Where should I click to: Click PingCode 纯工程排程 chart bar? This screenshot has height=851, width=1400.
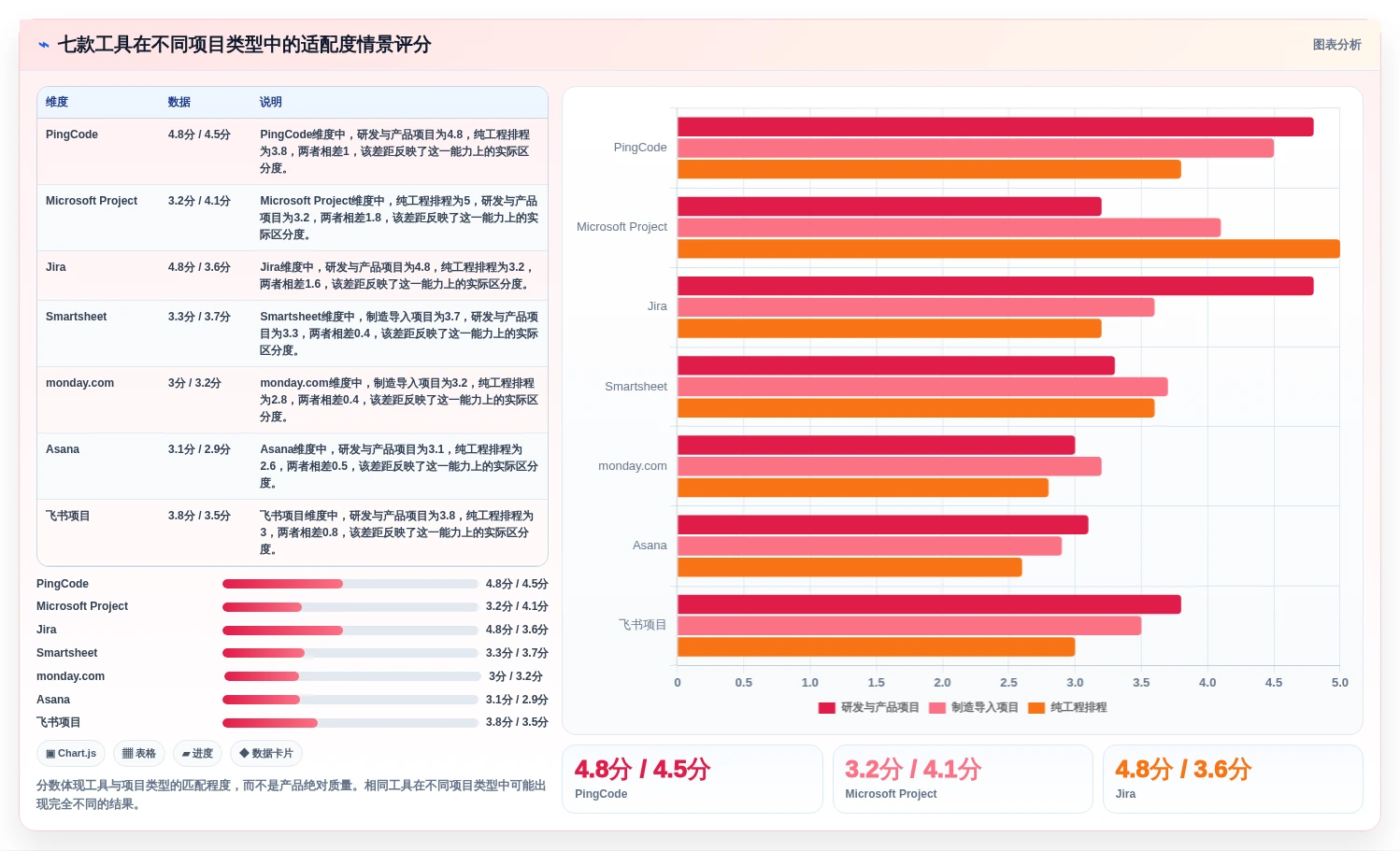click(929, 170)
